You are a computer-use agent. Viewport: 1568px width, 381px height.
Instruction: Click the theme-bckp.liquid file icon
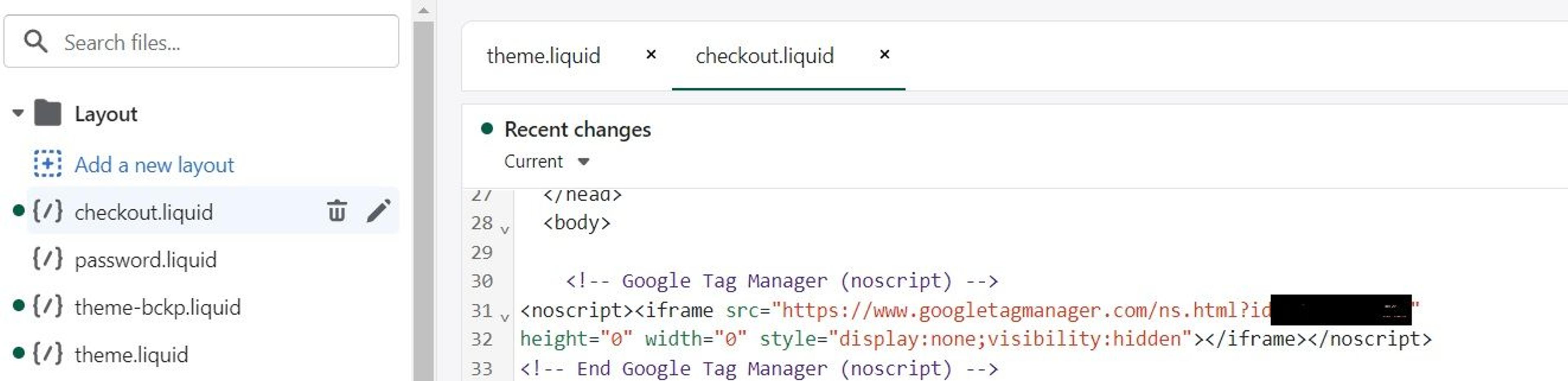47,307
